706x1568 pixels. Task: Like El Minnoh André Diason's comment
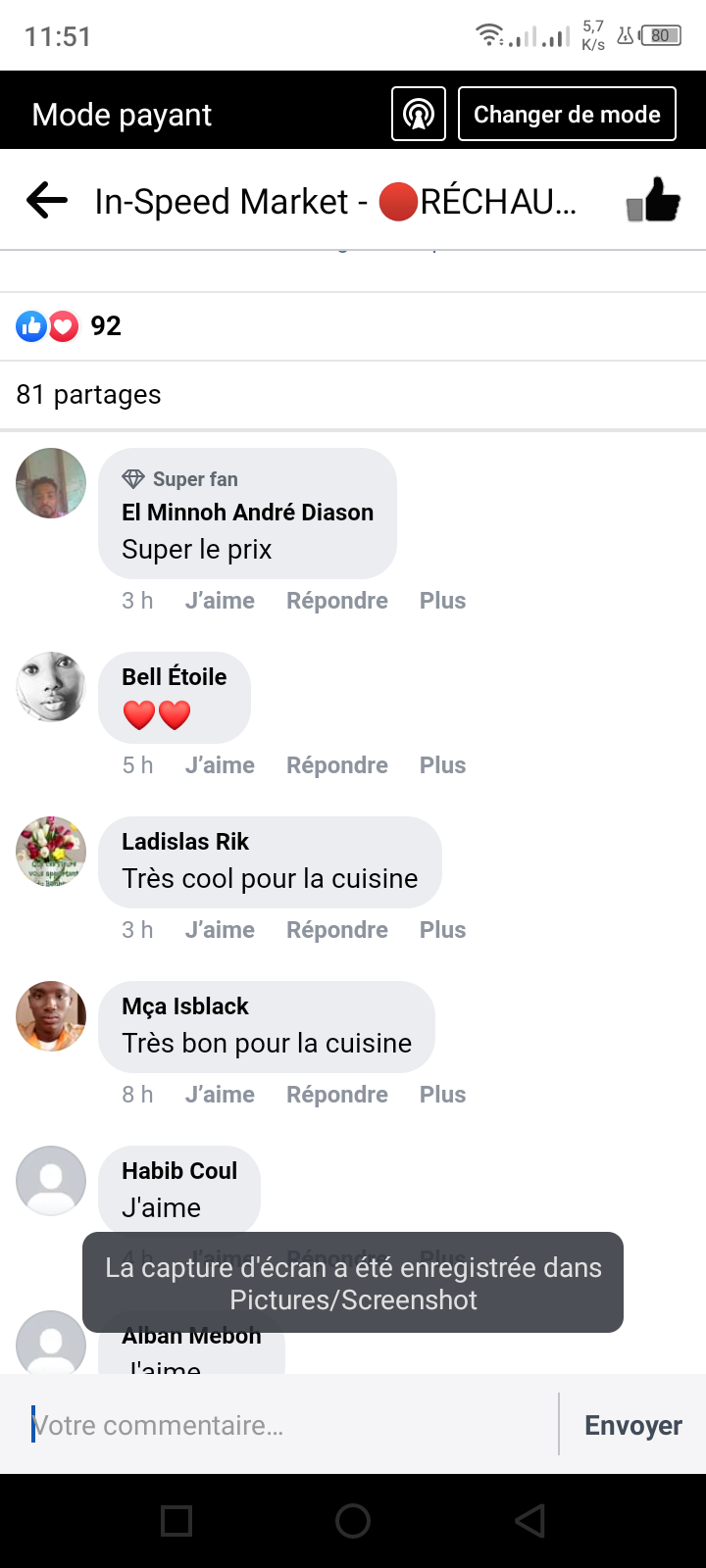220,601
